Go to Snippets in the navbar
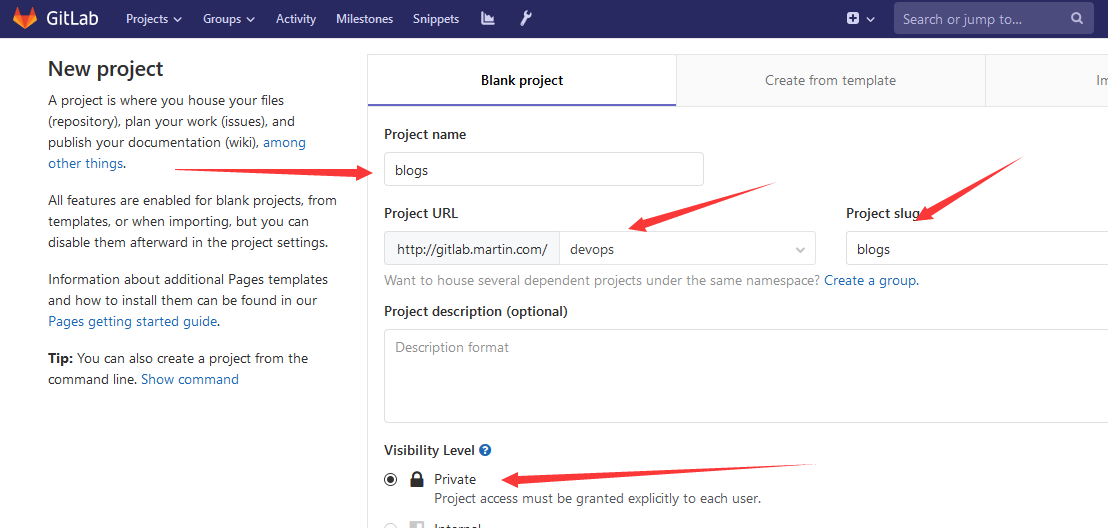The height and width of the screenshot is (528, 1108). [435, 19]
